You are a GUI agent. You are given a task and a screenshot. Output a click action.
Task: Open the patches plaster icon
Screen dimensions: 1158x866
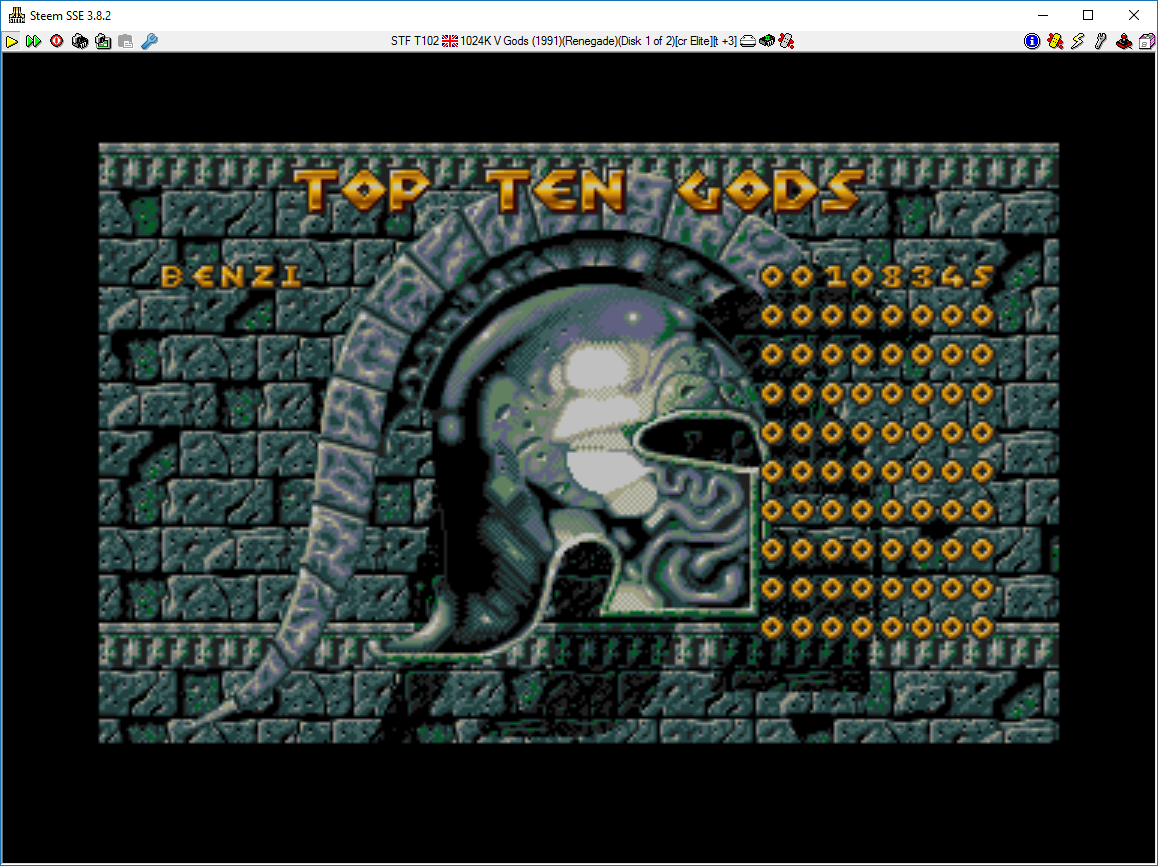(x=1055, y=41)
